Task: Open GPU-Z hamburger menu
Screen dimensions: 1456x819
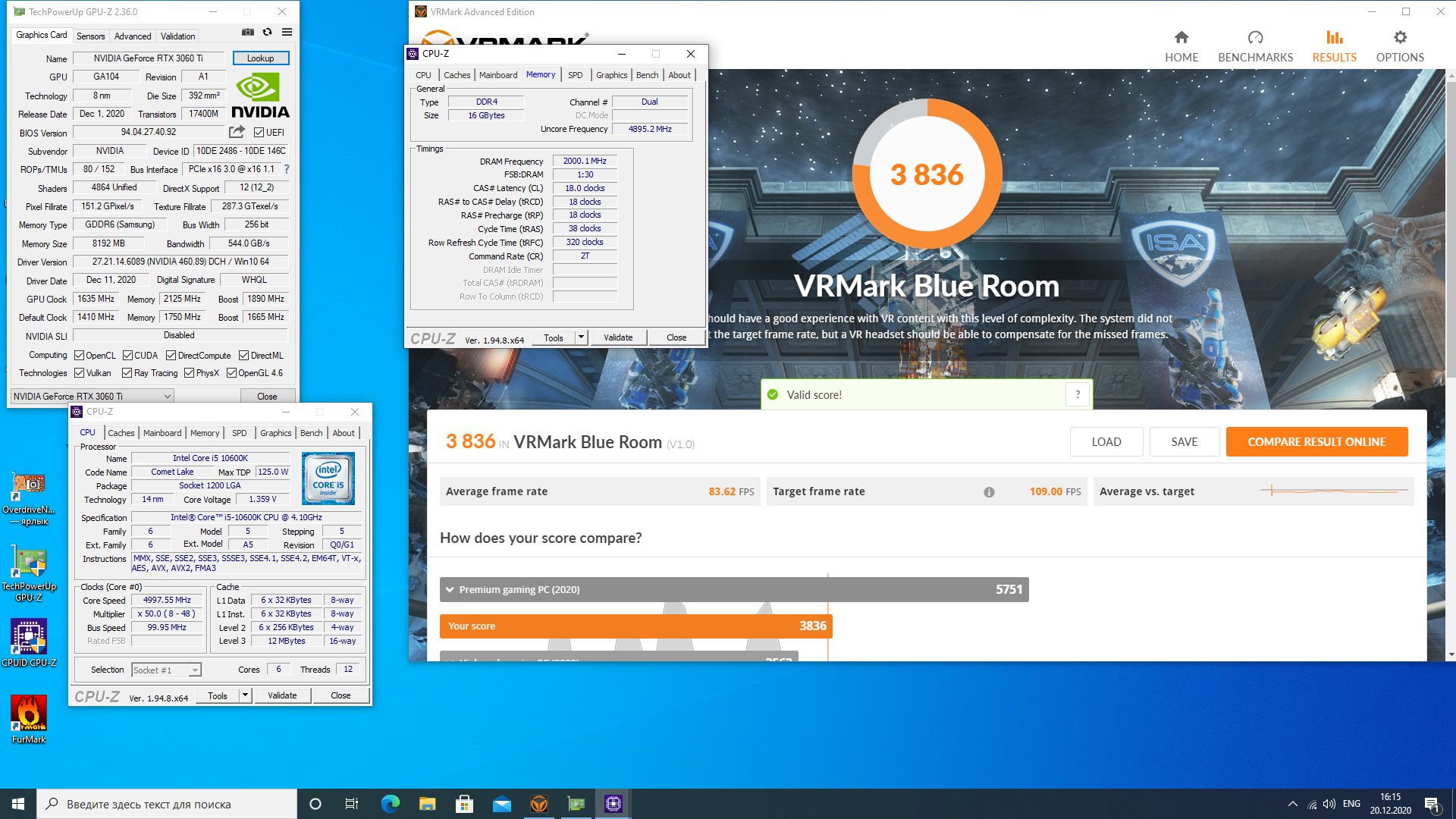Action: click(x=287, y=33)
